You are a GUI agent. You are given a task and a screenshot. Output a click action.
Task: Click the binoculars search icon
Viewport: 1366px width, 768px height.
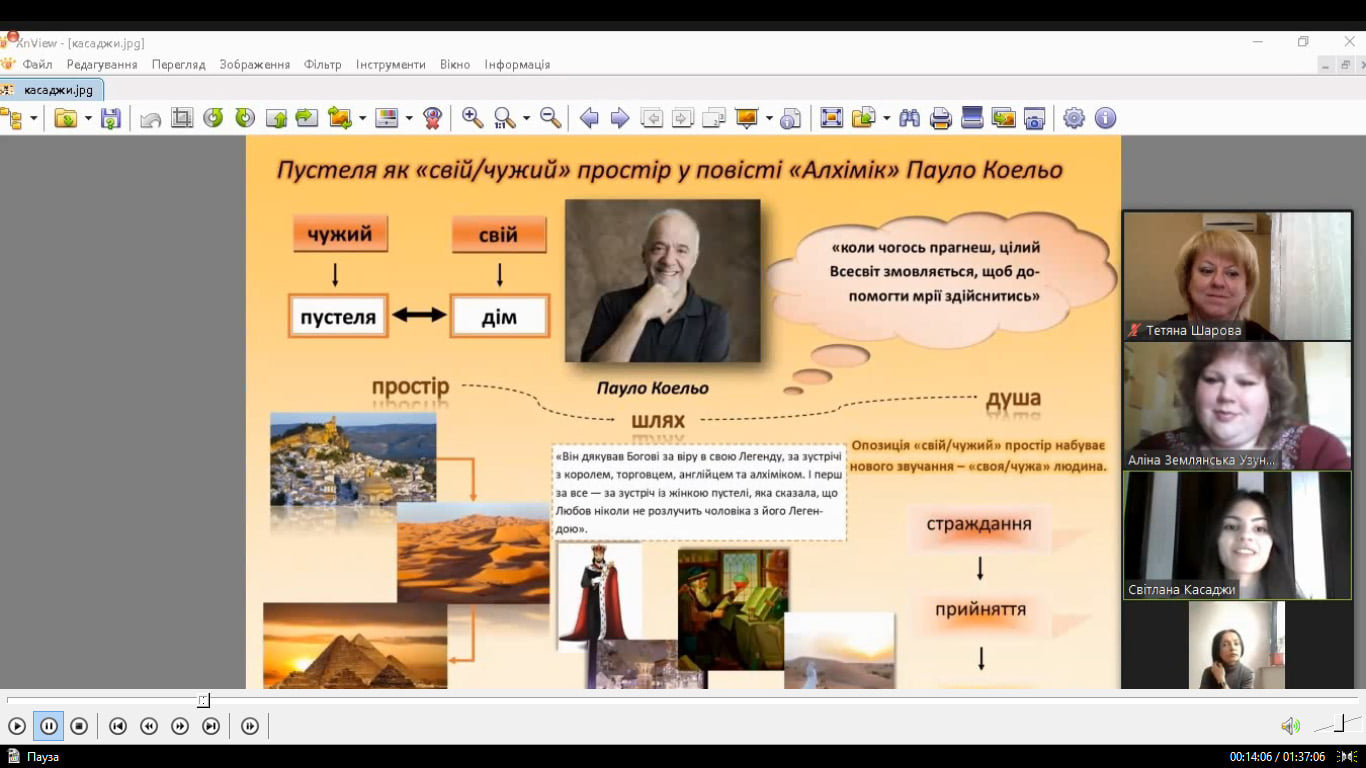[909, 118]
